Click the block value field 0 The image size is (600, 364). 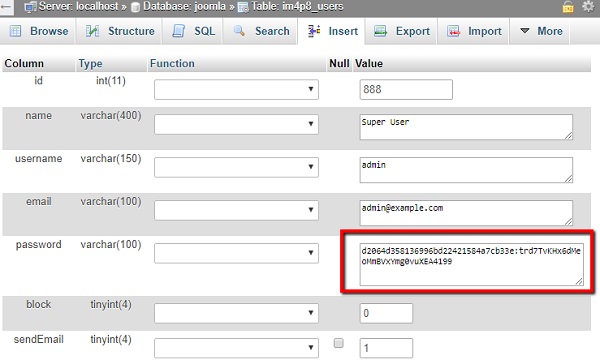386,313
